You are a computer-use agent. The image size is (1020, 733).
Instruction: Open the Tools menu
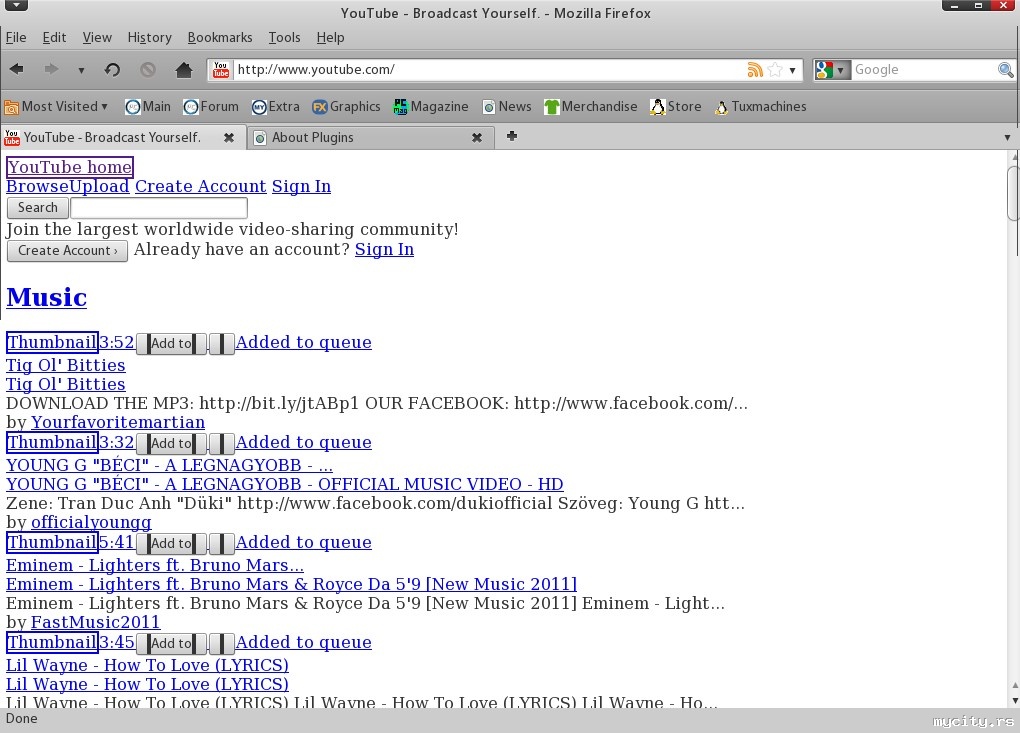pyautogui.click(x=284, y=37)
